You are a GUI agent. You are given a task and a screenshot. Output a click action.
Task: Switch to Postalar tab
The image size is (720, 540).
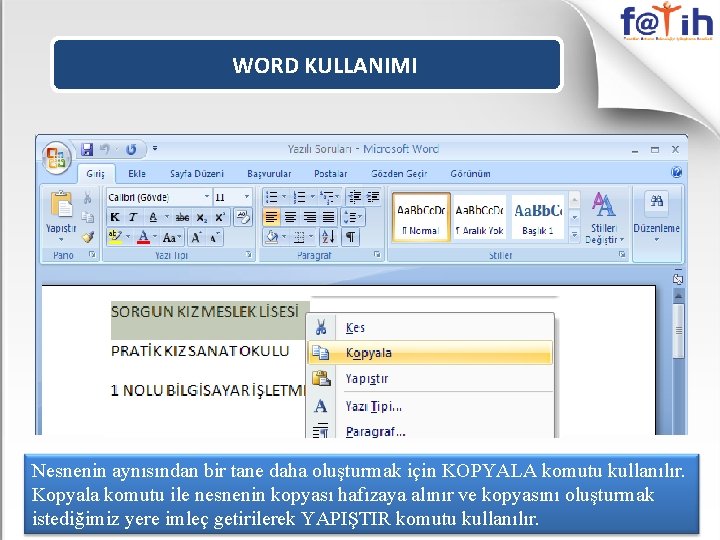(x=331, y=174)
